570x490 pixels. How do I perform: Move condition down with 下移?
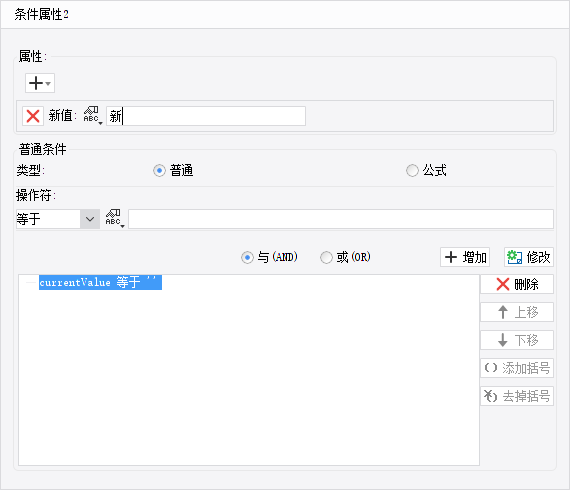click(x=517, y=340)
